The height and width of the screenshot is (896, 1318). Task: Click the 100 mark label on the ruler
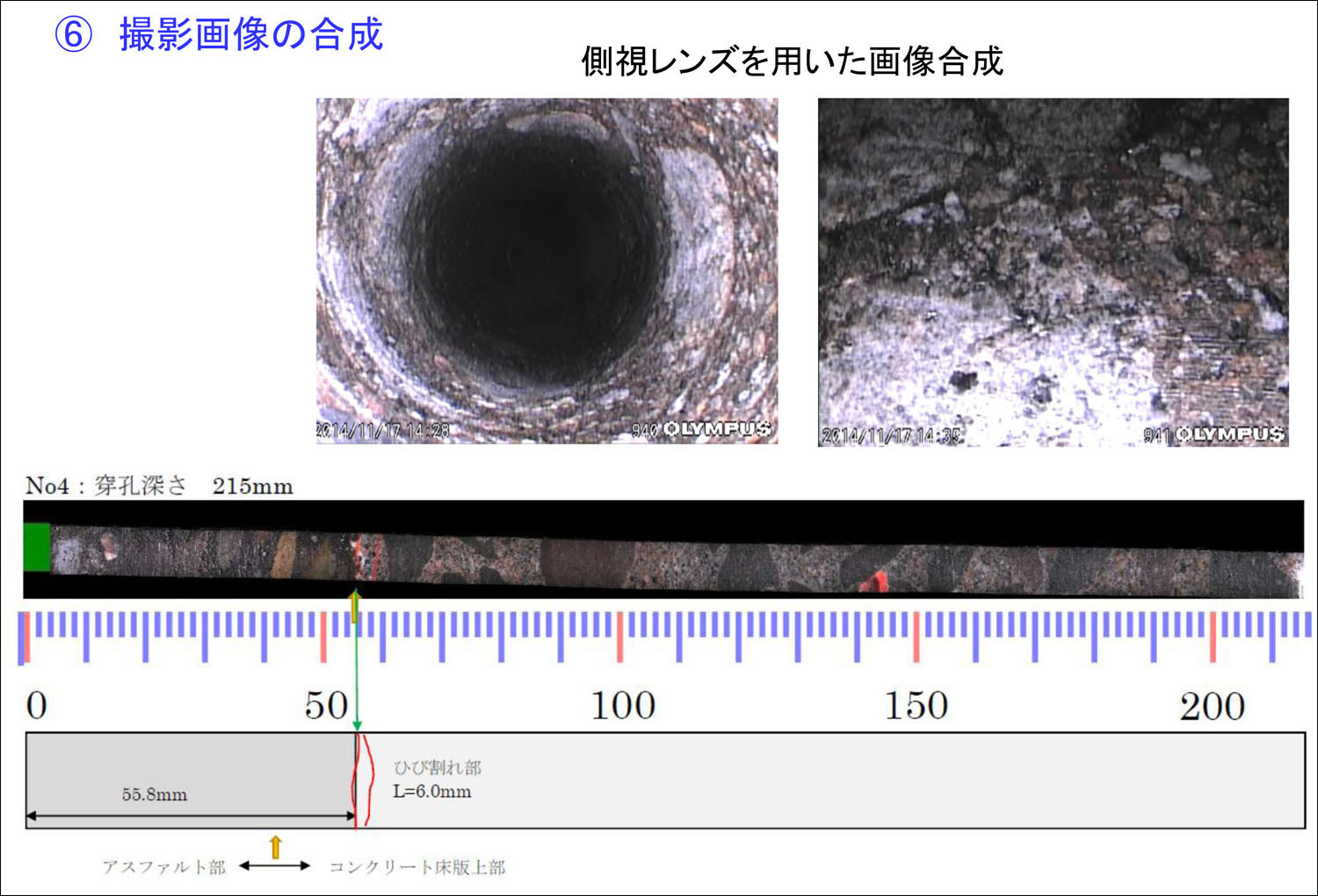point(622,706)
